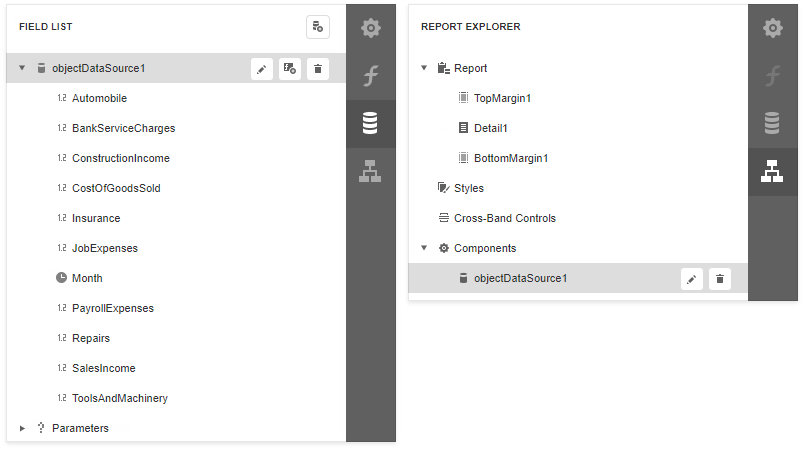Click pencil edit icon in Field List panel
The height and width of the screenshot is (450, 804).
click(x=261, y=68)
